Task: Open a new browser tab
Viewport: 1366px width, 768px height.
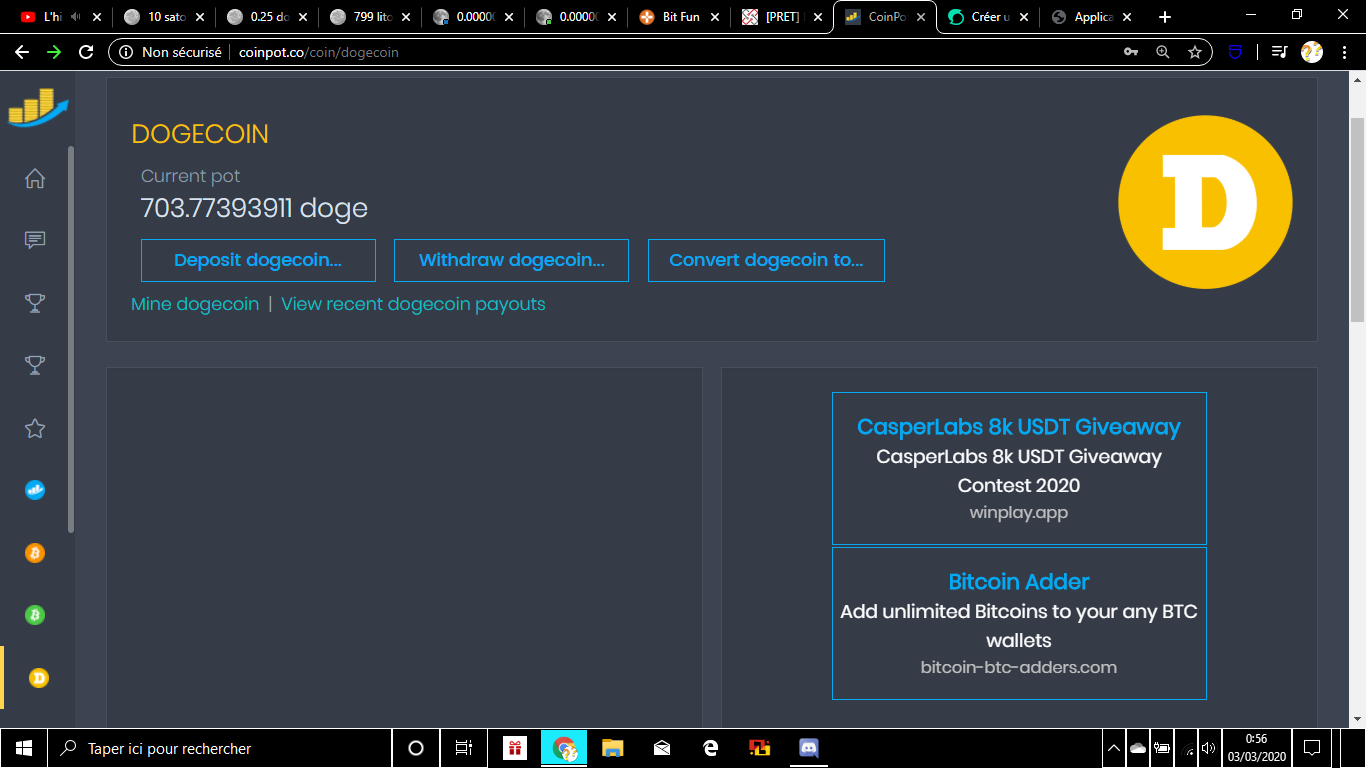Action: [1165, 17]
